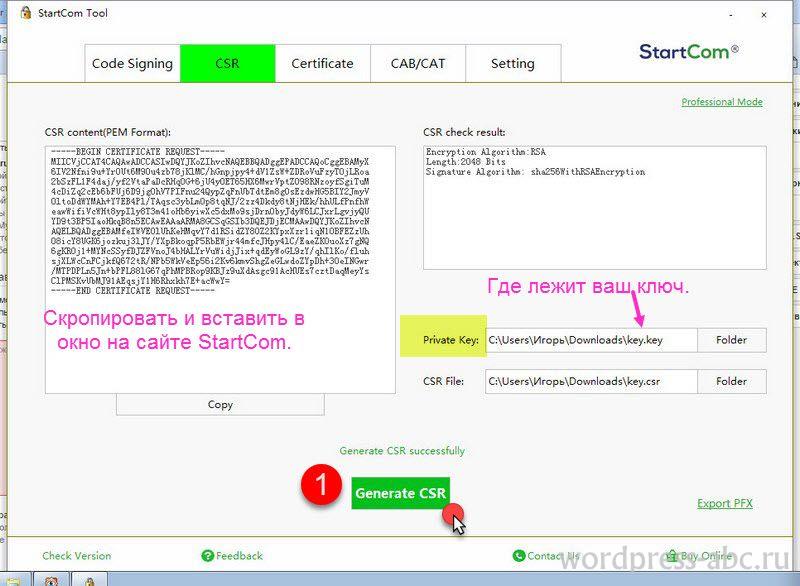Click the Check Version link

77,556
